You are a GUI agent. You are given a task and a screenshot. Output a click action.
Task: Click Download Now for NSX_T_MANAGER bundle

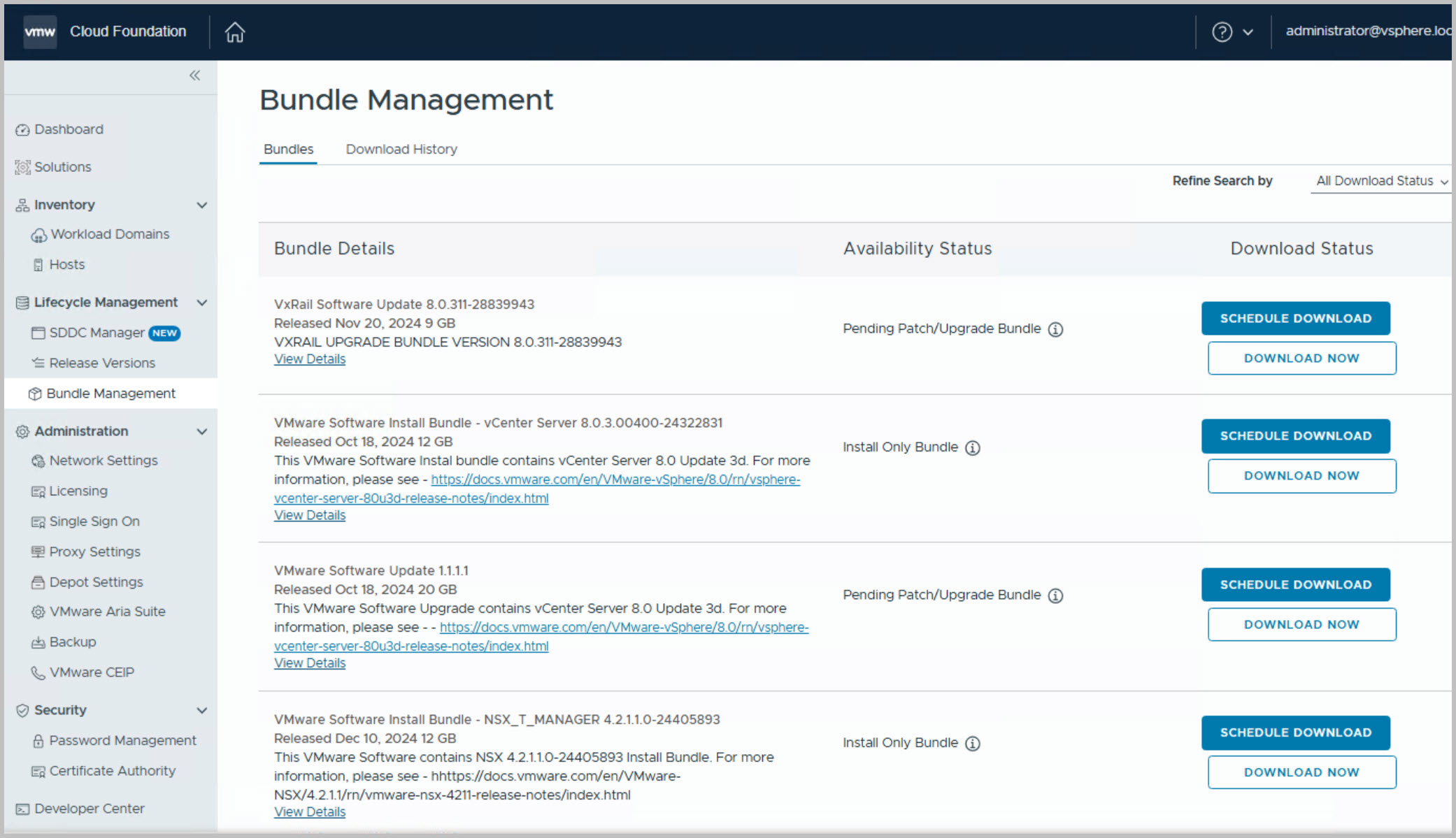(1301, 772)
